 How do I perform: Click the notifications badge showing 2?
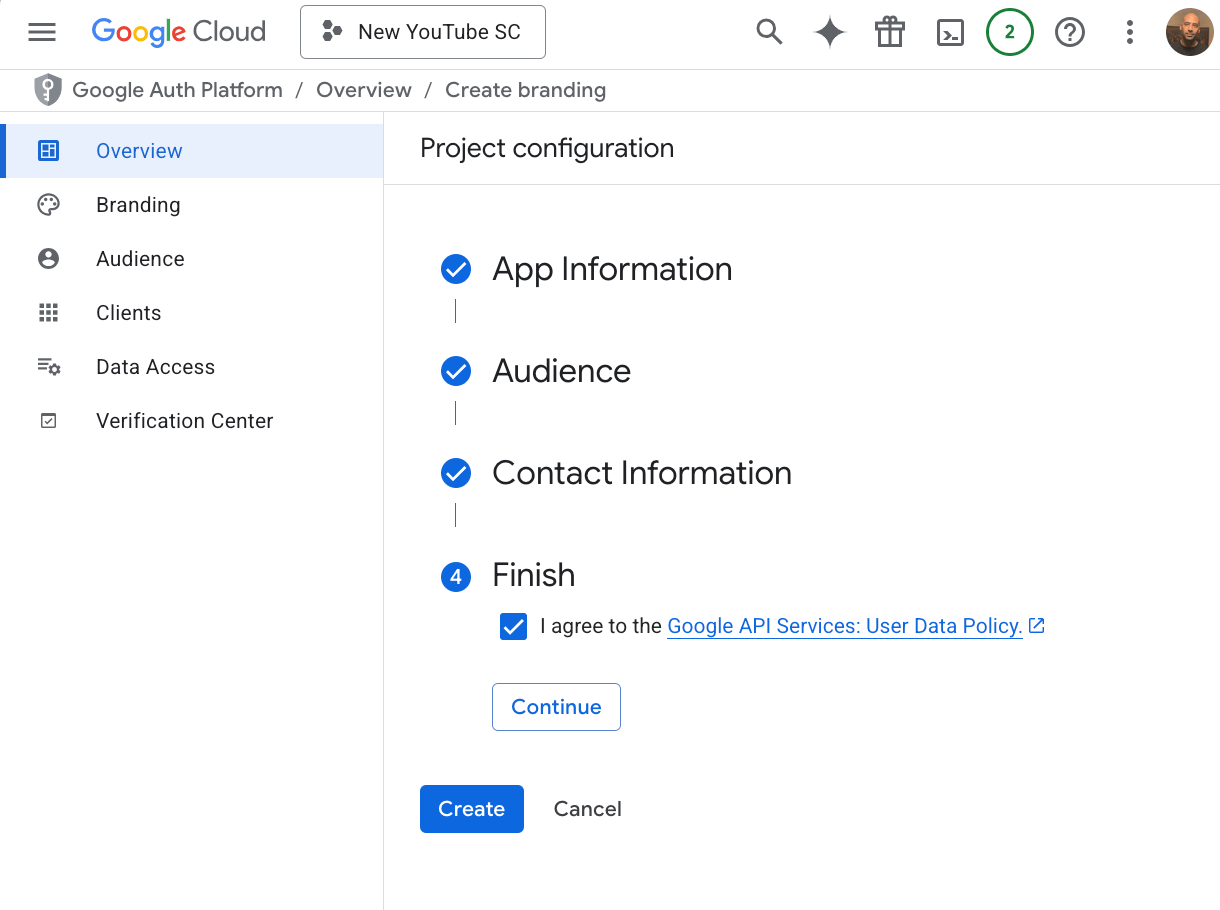click(x=1009, y=32)
